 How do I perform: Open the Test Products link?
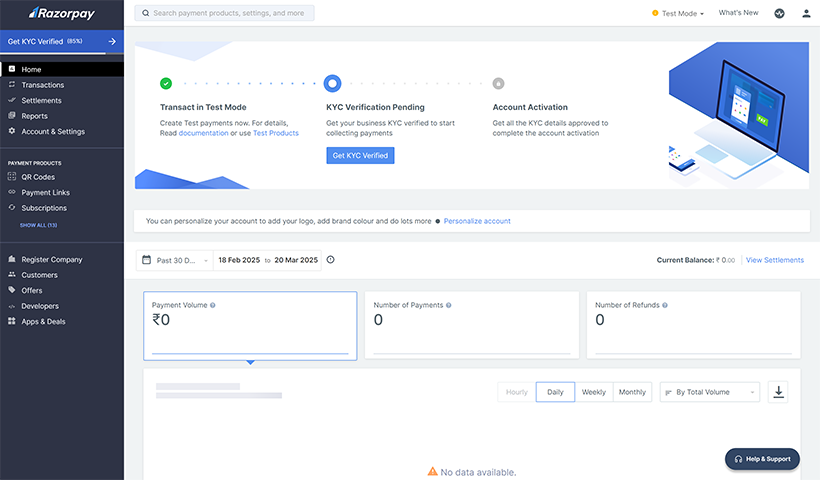[276, 133]
